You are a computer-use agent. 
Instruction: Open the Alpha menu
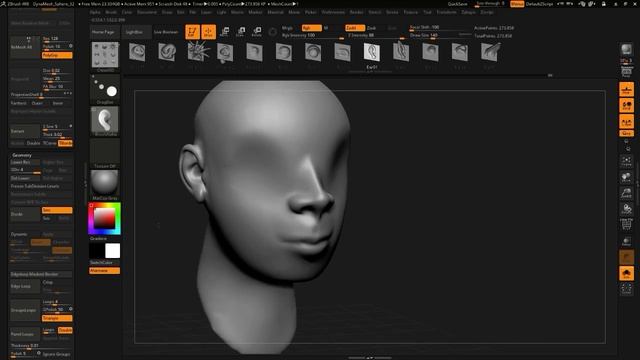point(95,12)
